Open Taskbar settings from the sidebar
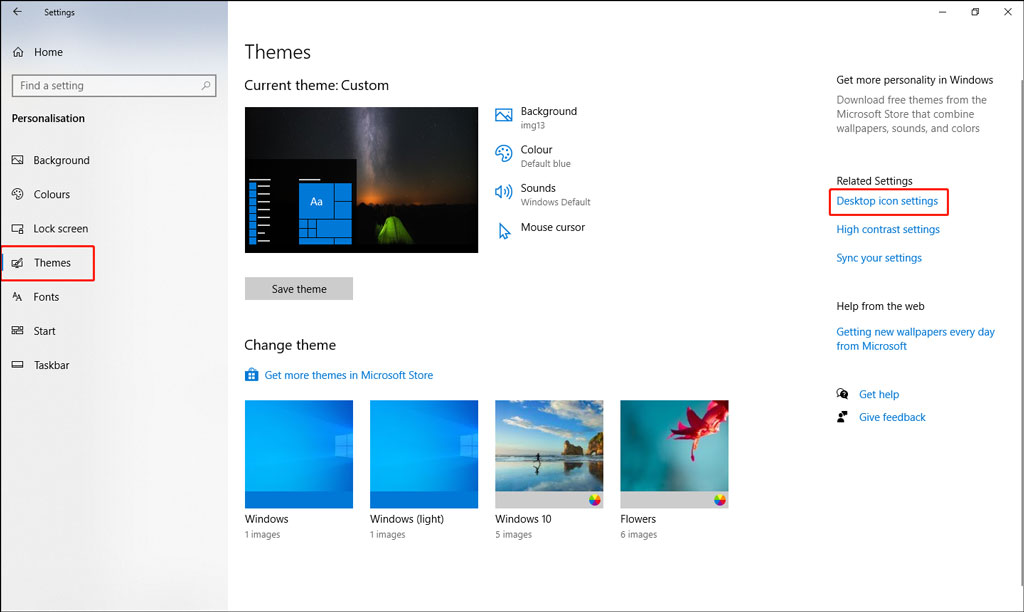 click(52, 365)
